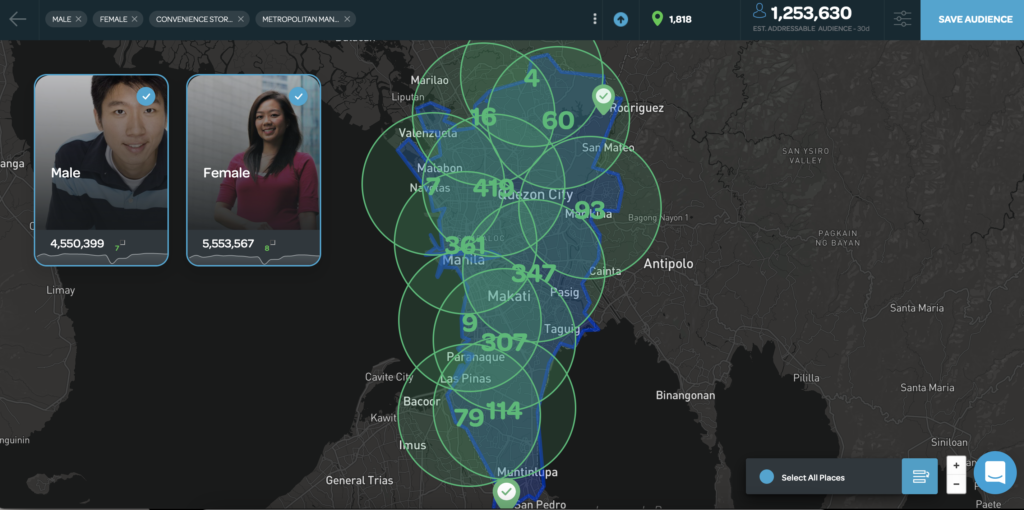Click the Makati map label
Viewport: 1024px width, 510px height.
[509, 296]
